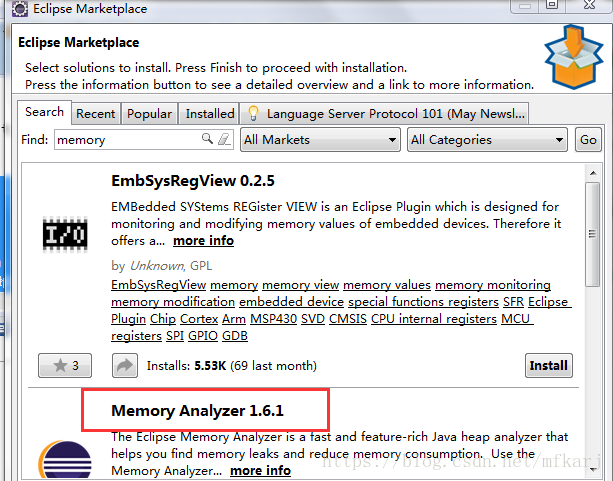Screen dimensions: 613x481
Task: Star EmbSysRegView with the 3 favorites button
Action: pyautogui.click(x=65, y=365)
